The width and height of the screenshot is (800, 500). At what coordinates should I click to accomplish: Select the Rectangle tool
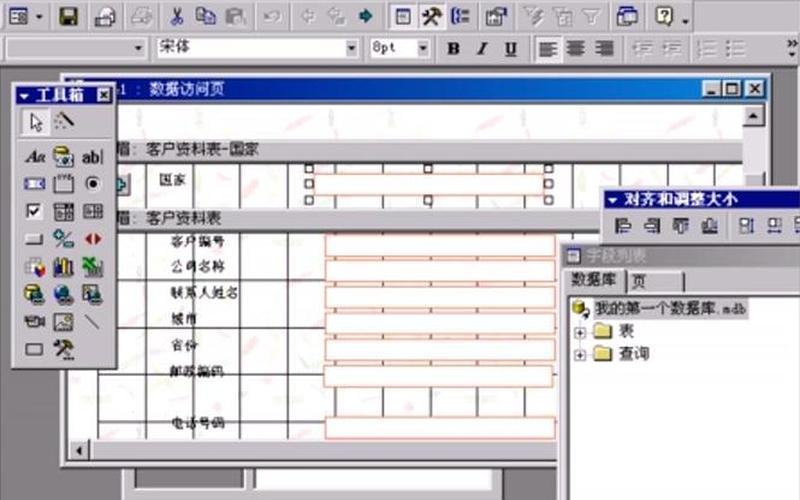click(35, 349)
